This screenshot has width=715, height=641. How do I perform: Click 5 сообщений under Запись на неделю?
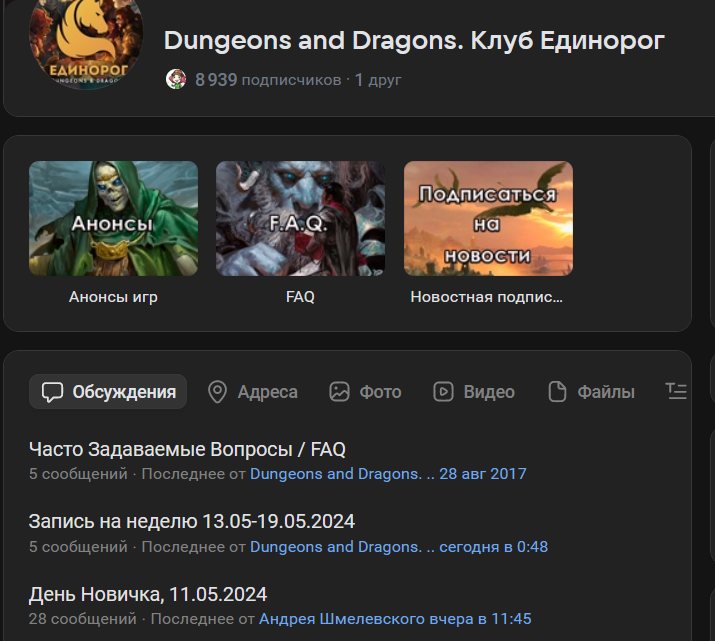pyautogui.click(x=78, y=547)
